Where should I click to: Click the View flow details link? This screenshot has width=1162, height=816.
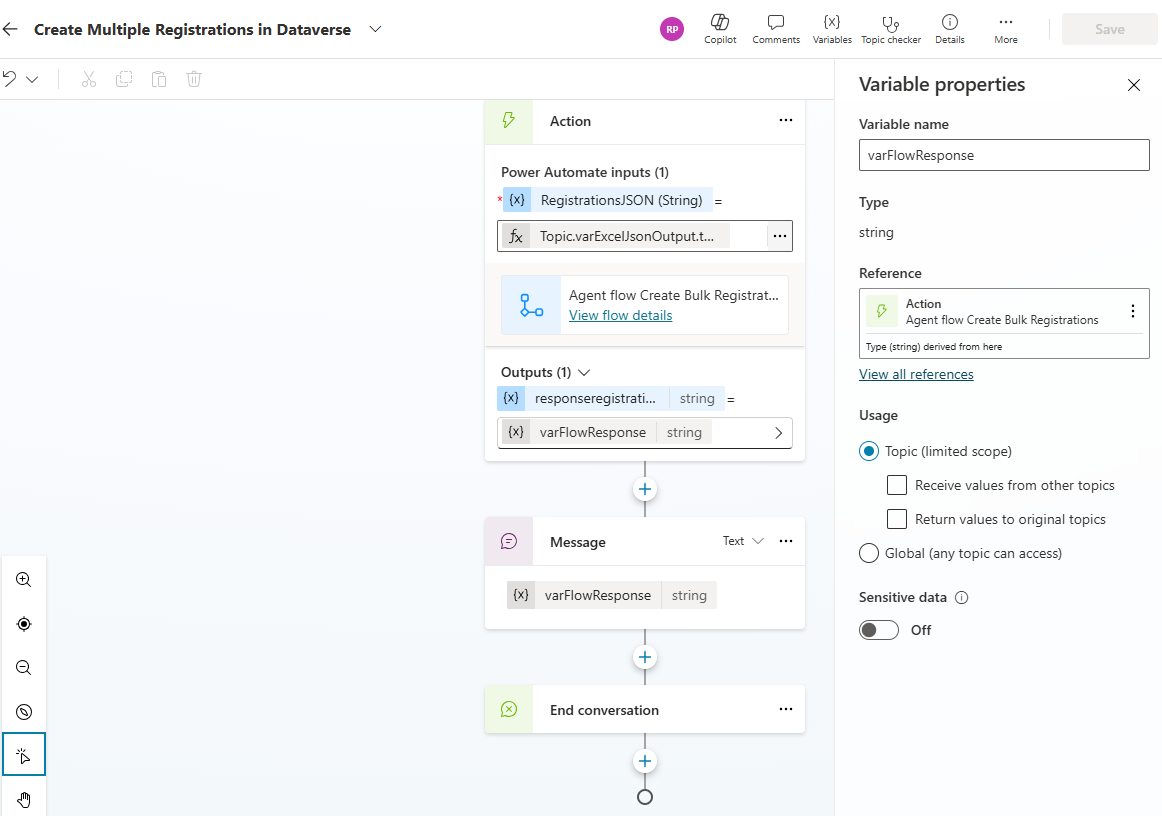[x=620, y=315]
